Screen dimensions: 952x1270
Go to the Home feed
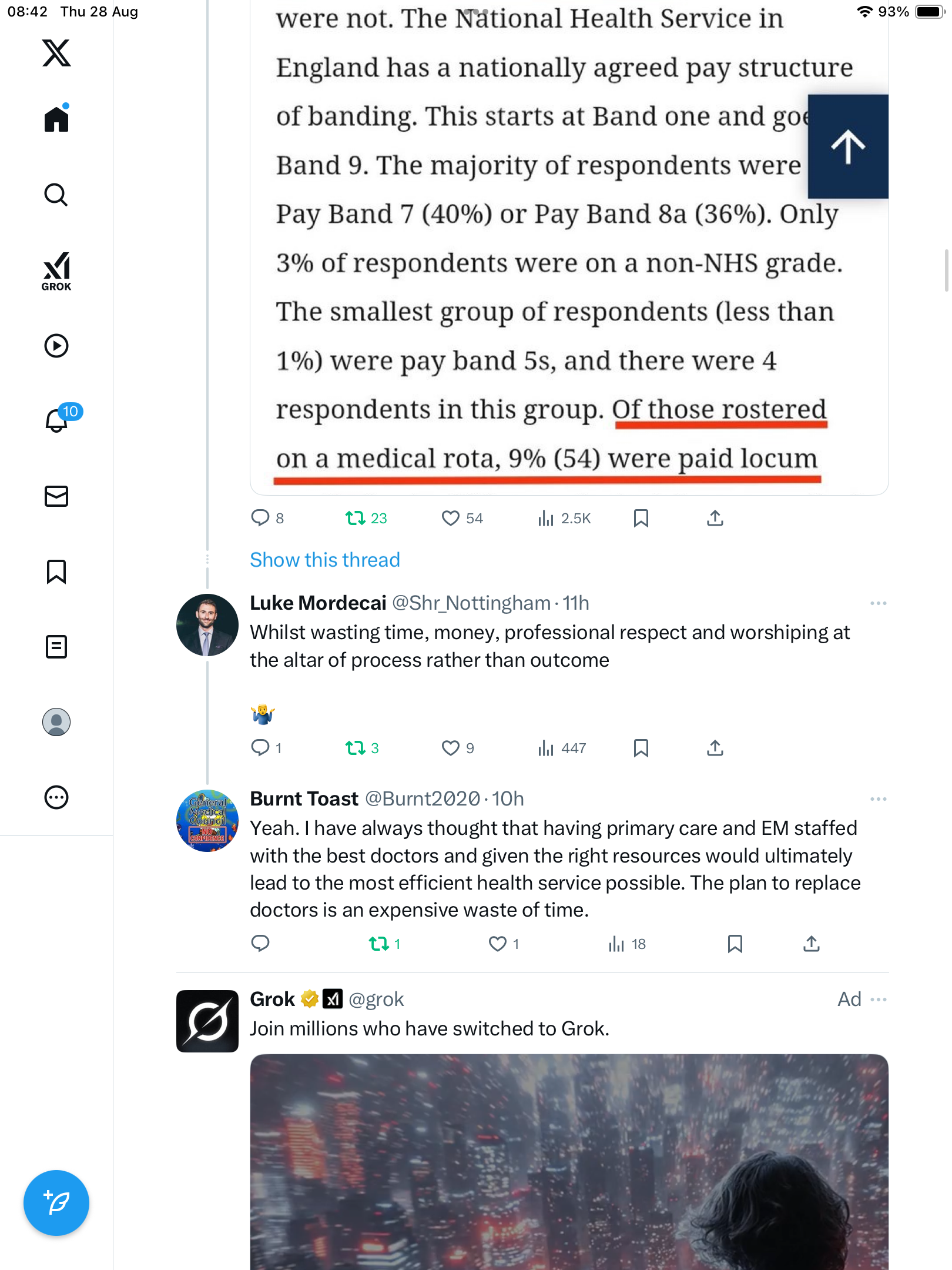coord(56,119)
